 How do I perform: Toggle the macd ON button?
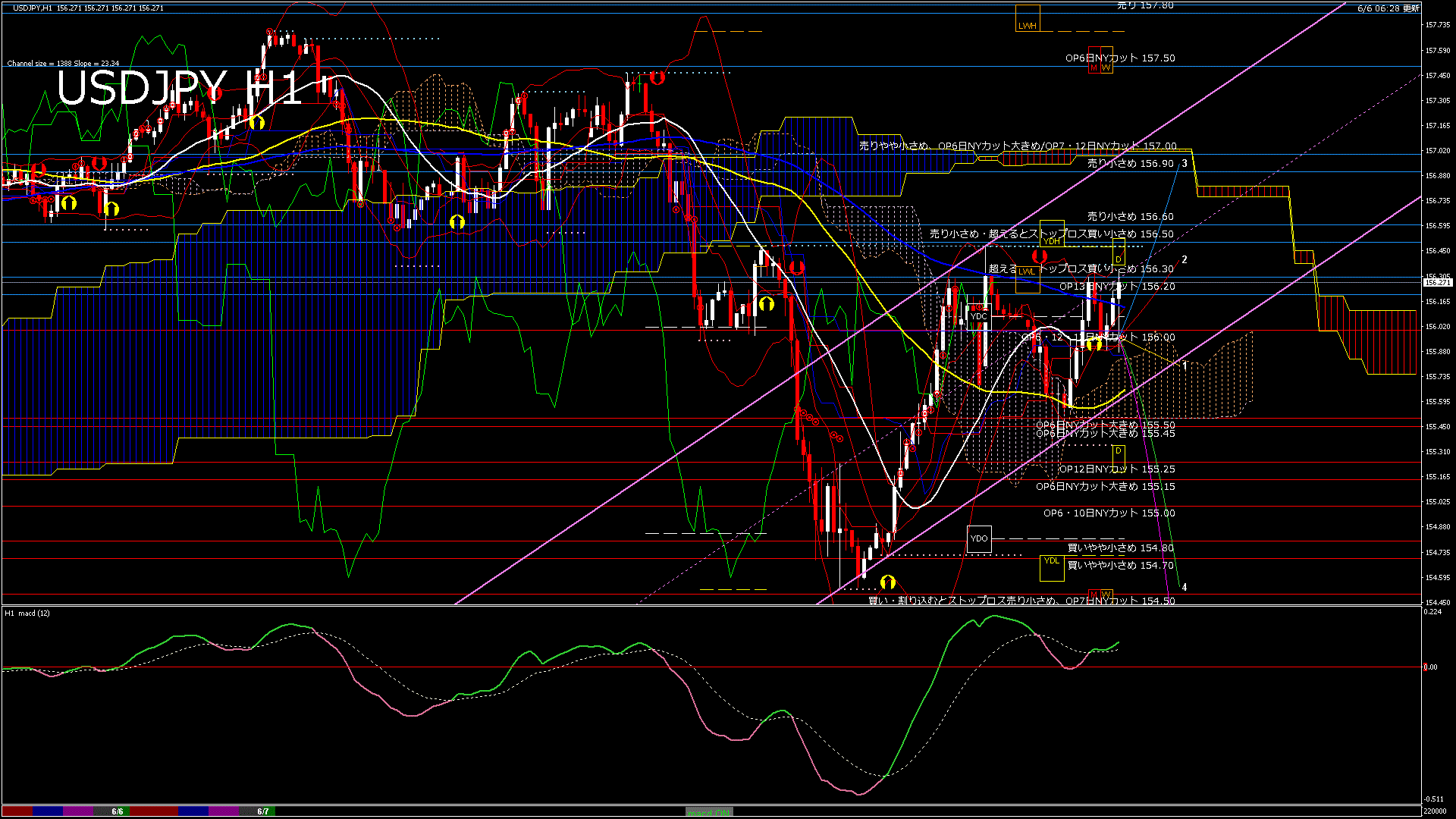pyautogui.click(x=709, y=811)
